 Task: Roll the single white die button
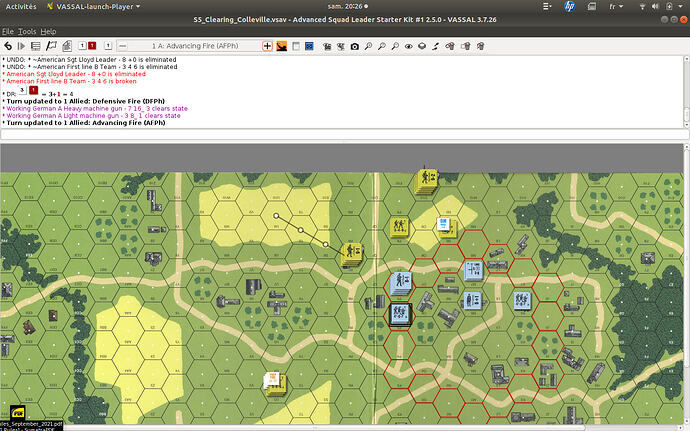point(108,46)
